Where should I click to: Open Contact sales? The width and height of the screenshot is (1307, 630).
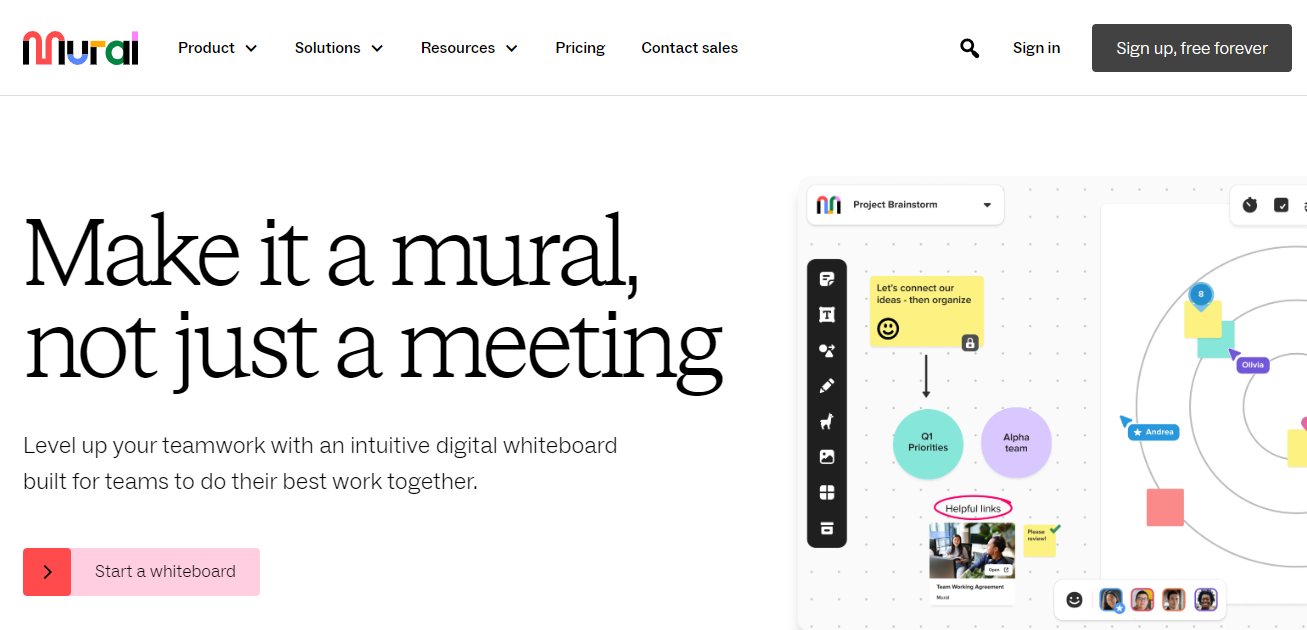[690, 48]
